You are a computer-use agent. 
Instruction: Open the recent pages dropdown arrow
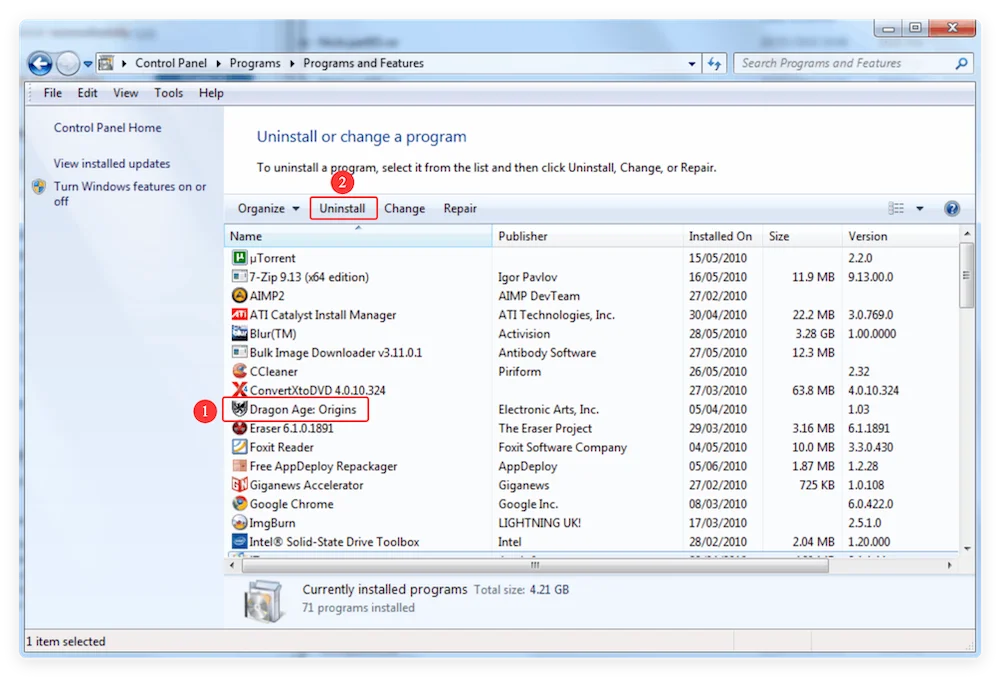coord(87,64)
